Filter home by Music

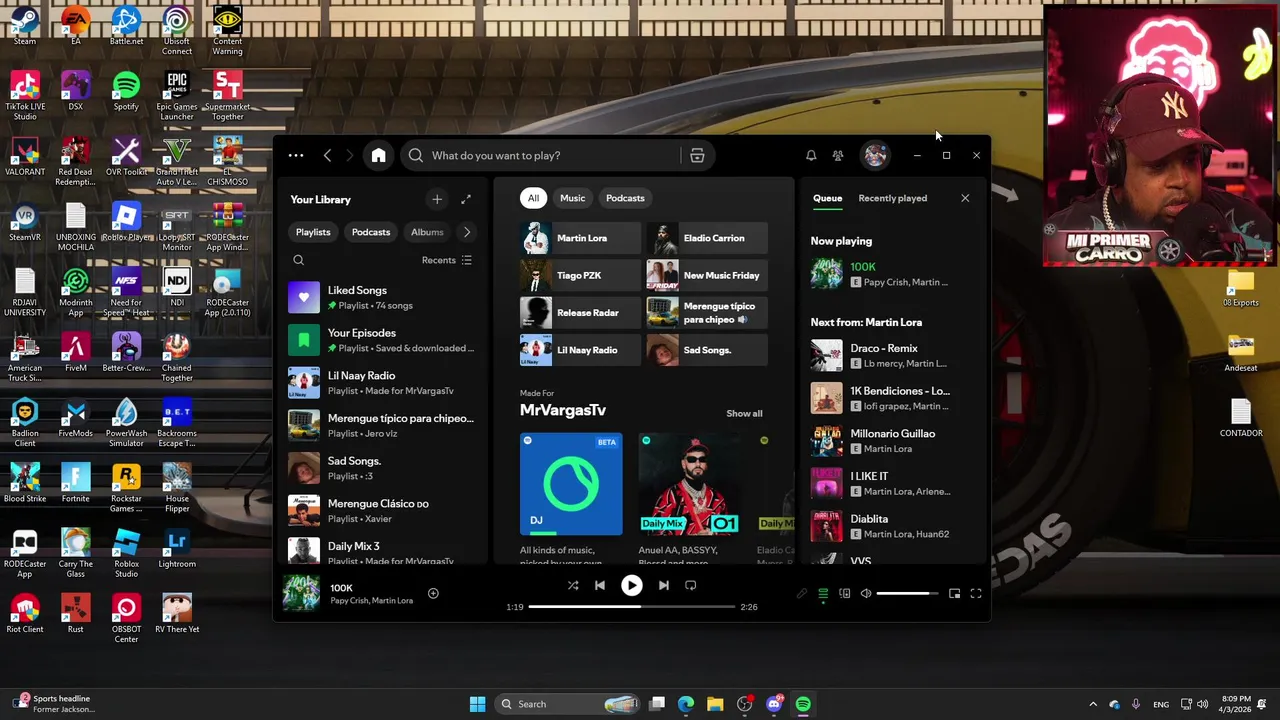[x=572, y=198]
